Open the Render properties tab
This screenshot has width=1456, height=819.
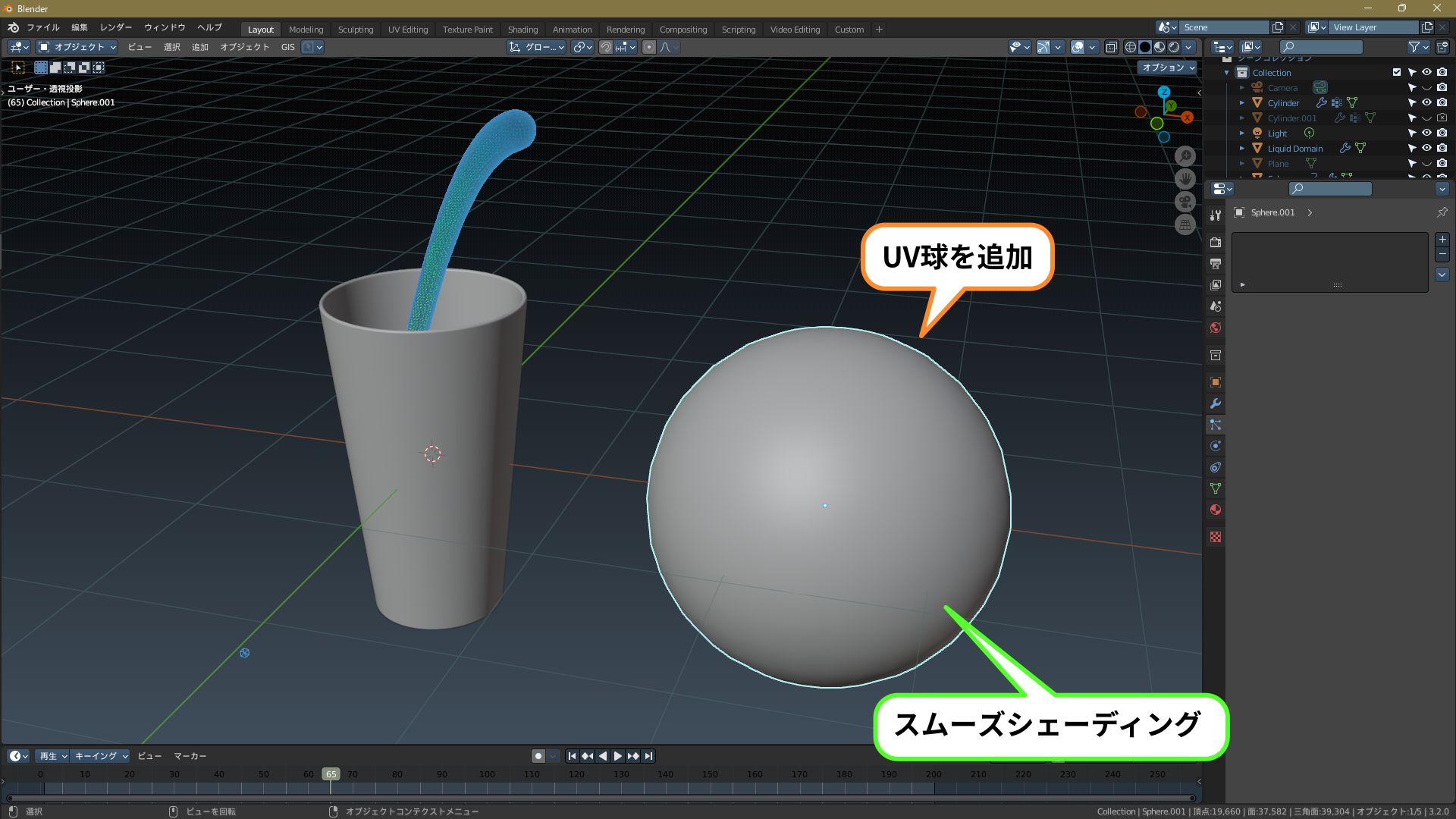(1215, 243)
